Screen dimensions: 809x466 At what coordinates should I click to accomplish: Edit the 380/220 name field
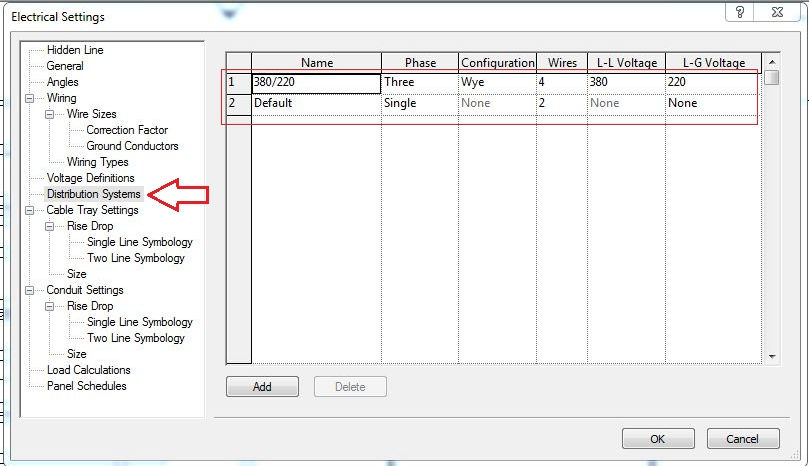(317, 83)
